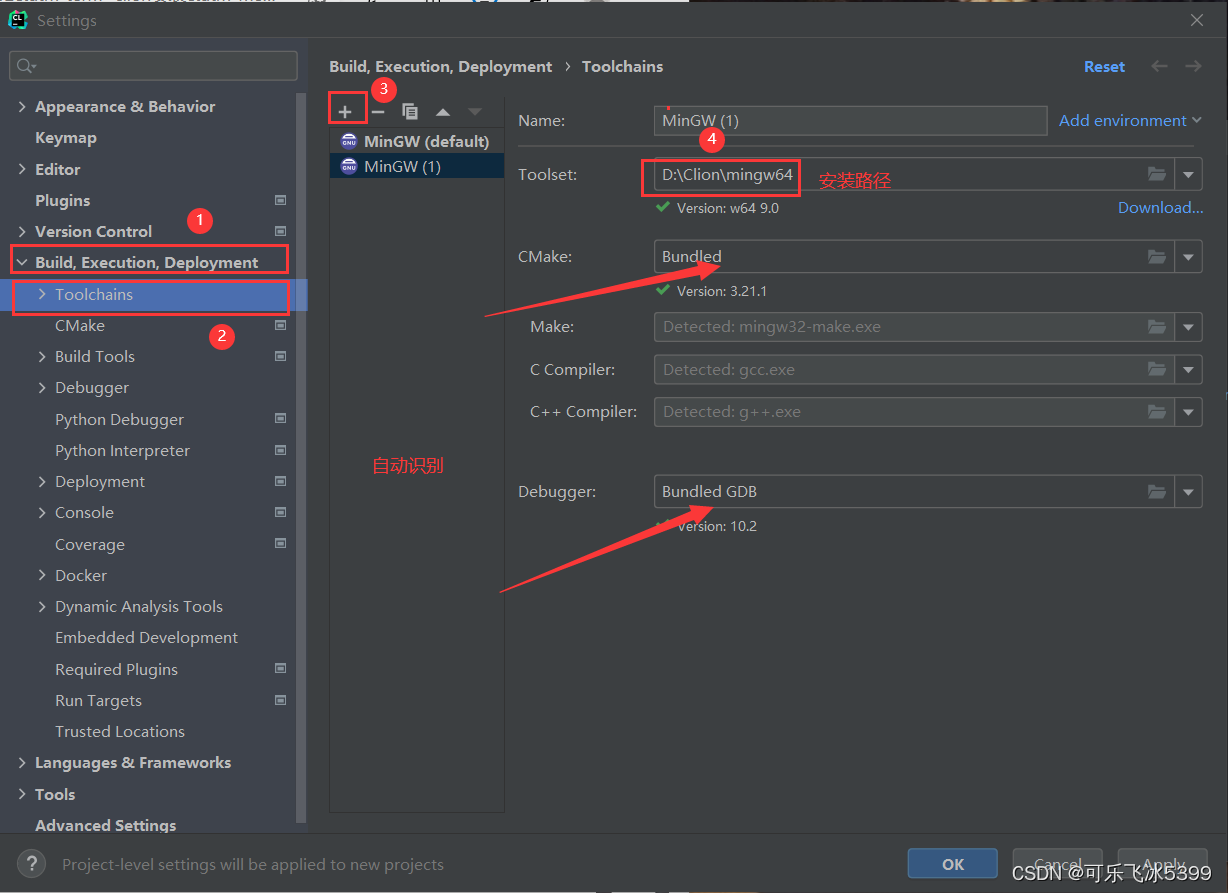Add a new toolchain with plus icon
Viewport: 1228px width, 893px height.
coord(345,111)
